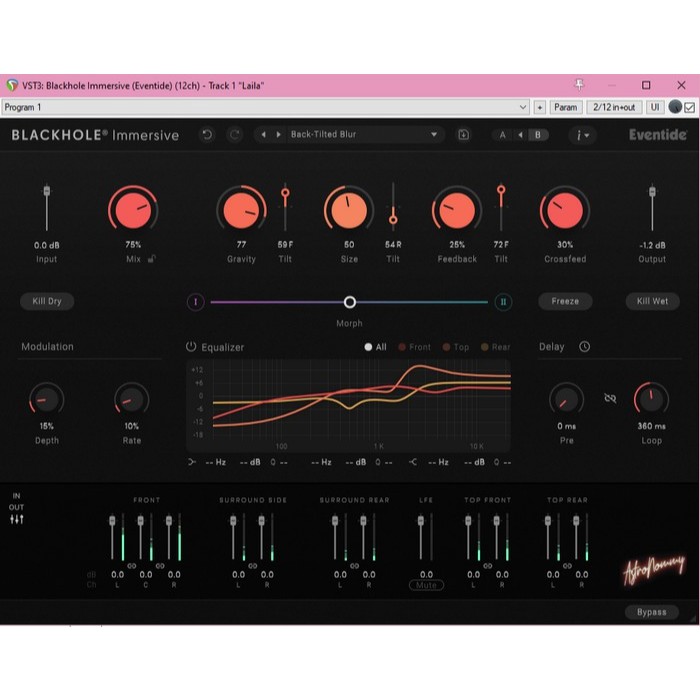Click the Modulation Depth knob

46,399
